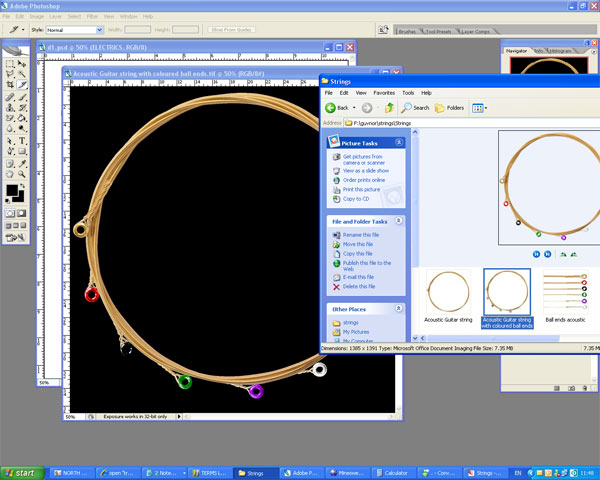The image size is (600, 480).
Task: Click the Folders toolbar button
Action: [x=449, y=107]
